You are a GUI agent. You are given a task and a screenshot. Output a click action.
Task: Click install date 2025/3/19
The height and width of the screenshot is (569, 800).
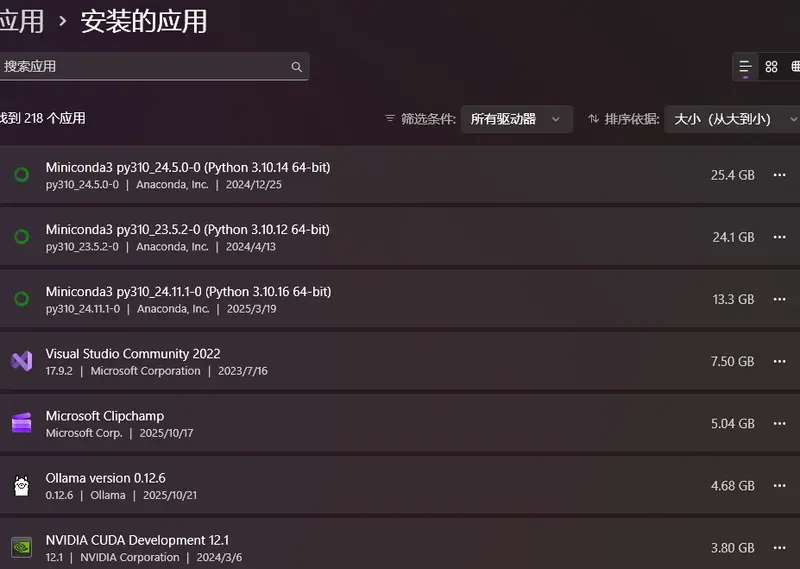tap(252, 309)
